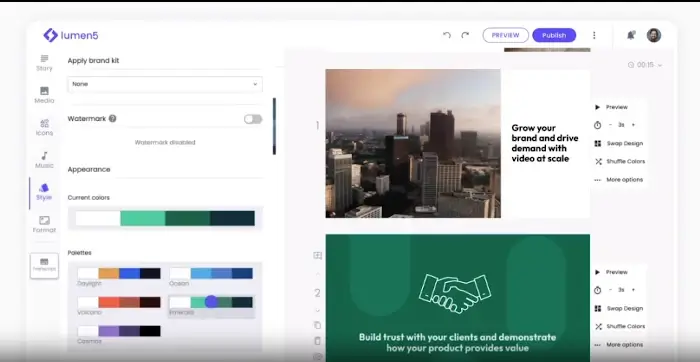700x362 pixels.
Task: Click the white swatch in Current colors
Action: pos(98,218)
